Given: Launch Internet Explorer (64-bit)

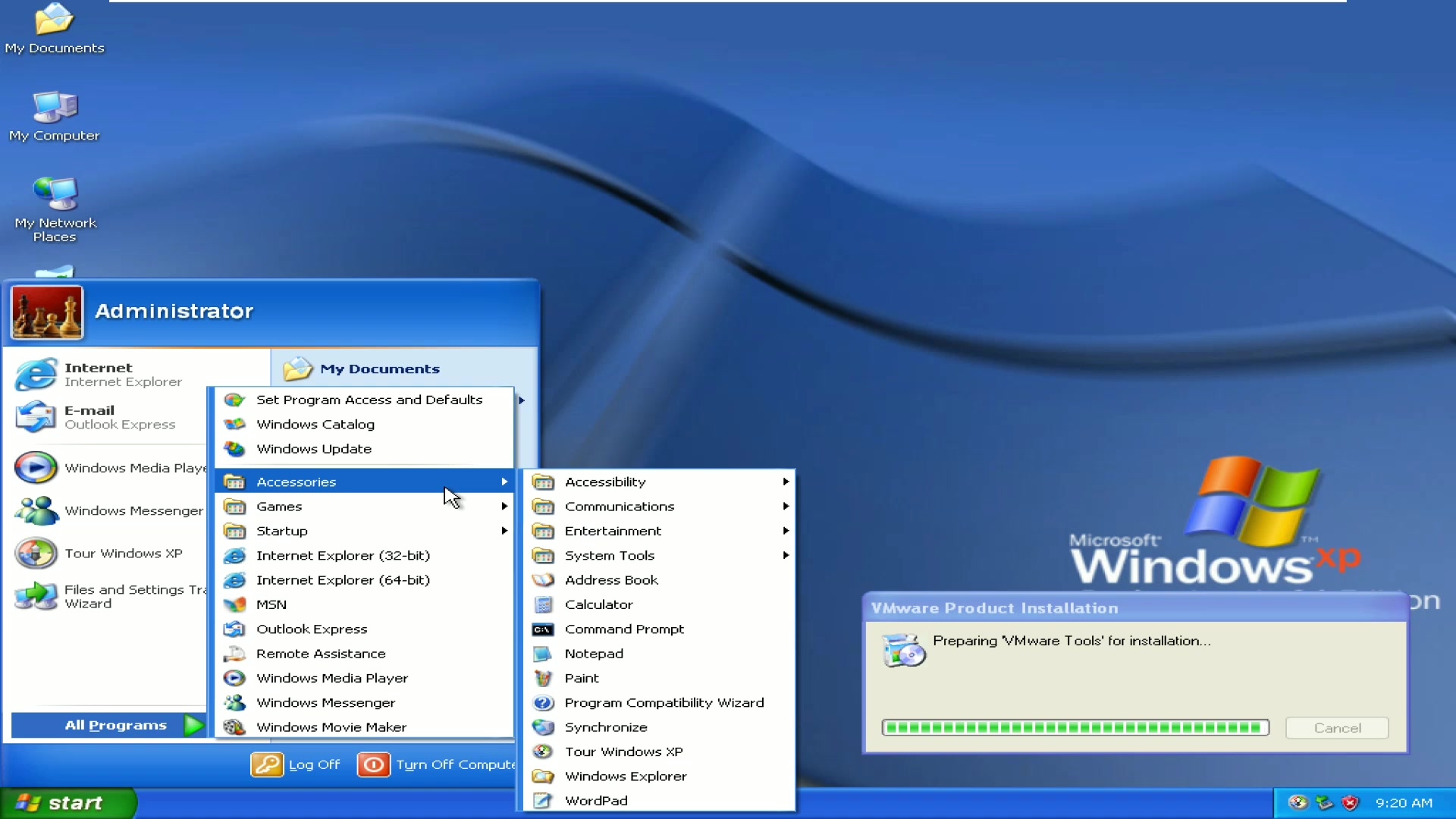Looking at the screenshot, I should [364, 579].
